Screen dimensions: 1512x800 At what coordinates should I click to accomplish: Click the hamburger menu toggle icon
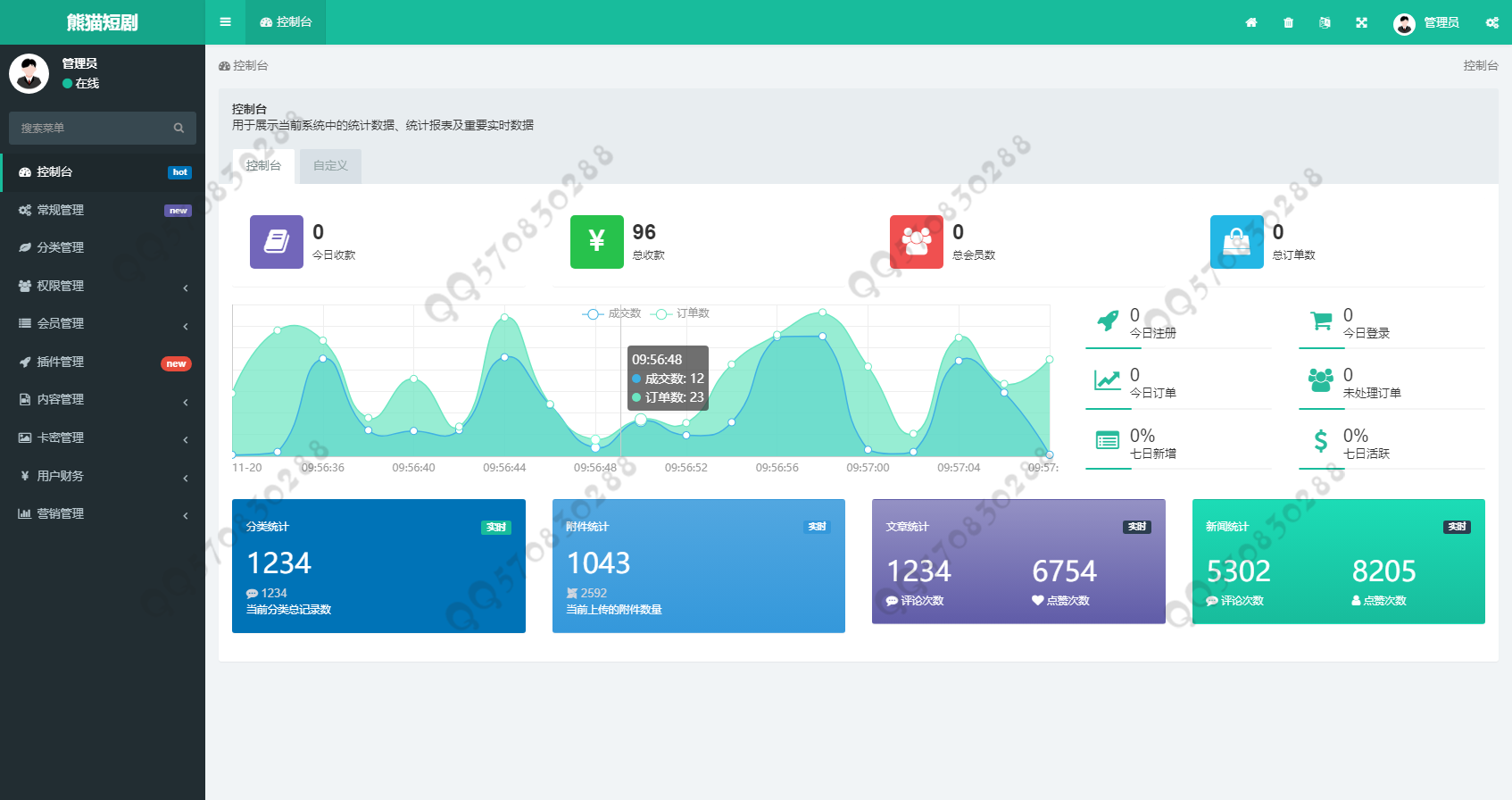point(225,22)
